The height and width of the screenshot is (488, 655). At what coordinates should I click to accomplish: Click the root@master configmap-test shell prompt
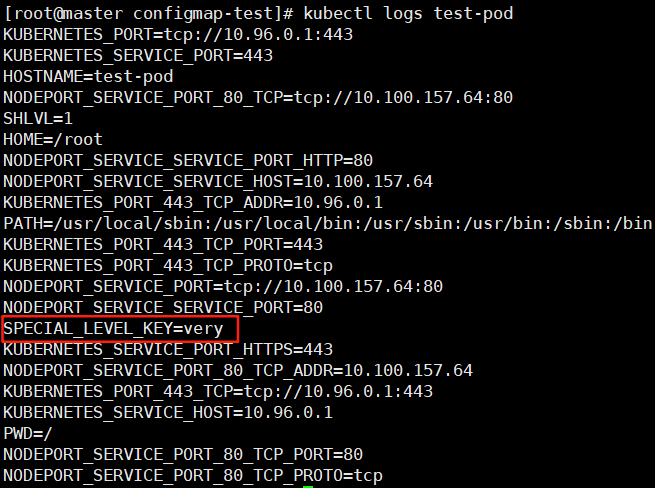[148, 14]
